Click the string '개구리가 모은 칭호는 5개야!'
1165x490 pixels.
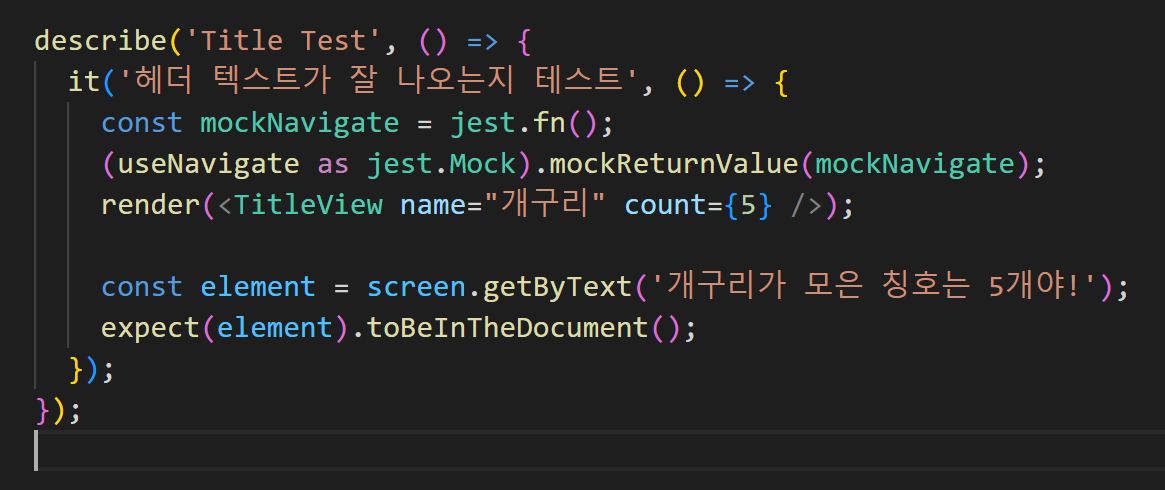874,287
